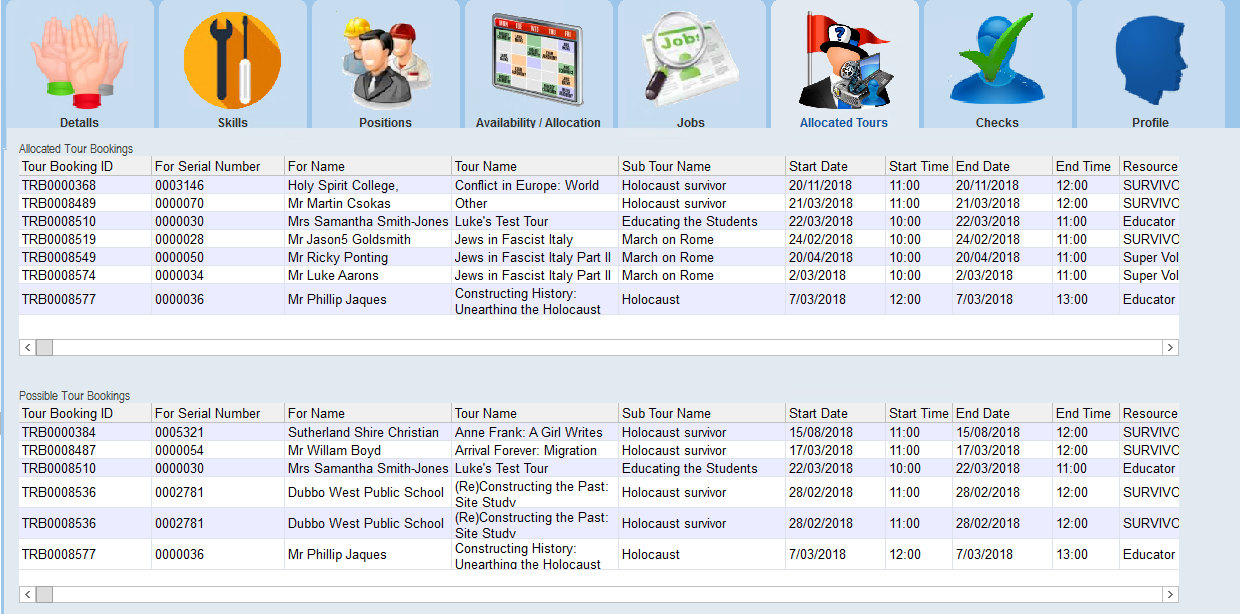Viewport: 1240px width, 614px height.
Task: Switch to the Checks tab label
Action: click(x=997, y=123)
